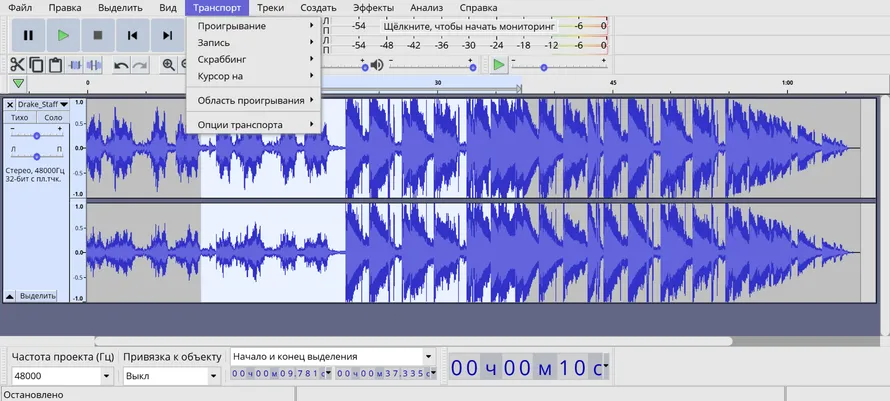The width and height of the screenshot is (890, 401).
Task: Click the Undo arrow icon
Action: click(121, 65)
